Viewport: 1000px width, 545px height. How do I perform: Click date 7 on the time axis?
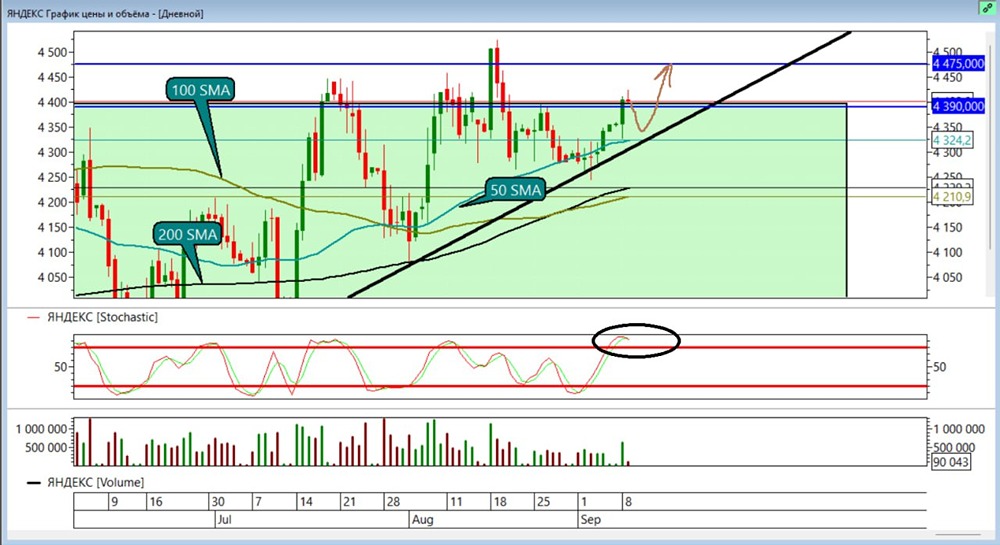pyautogui.click(x=258, y=502)
